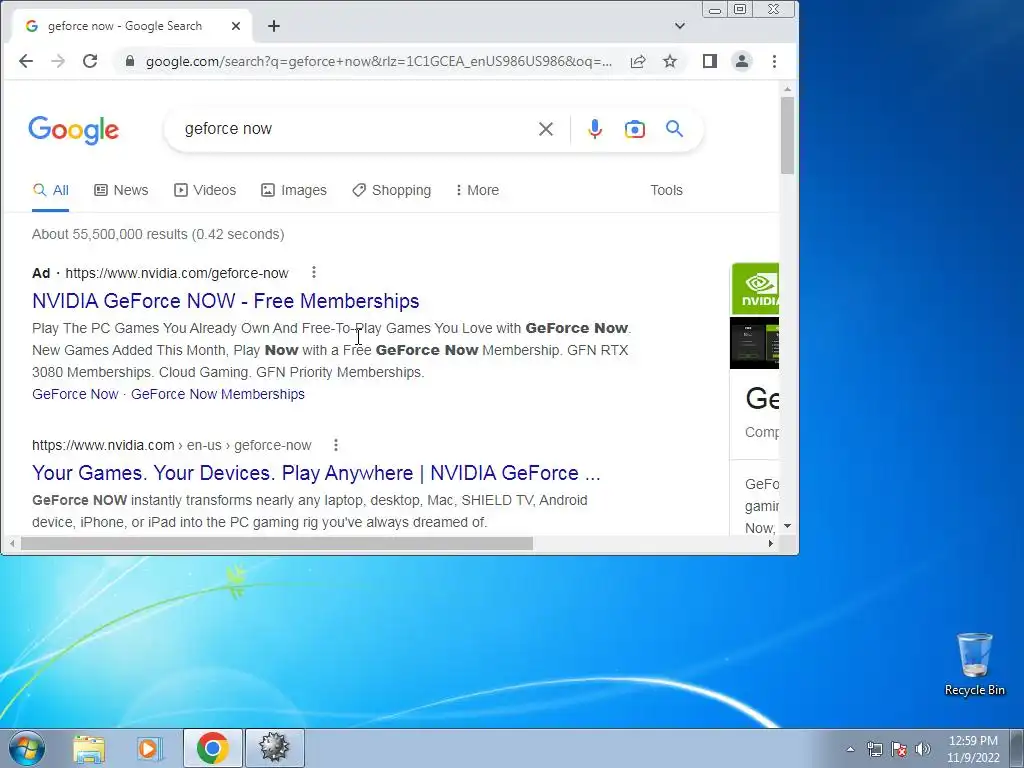This screenshot has width=1024, height=768.
Task: Open NVIDIA GeForce NOW - Free Memberships link
Action: click(x=226, y=300)
